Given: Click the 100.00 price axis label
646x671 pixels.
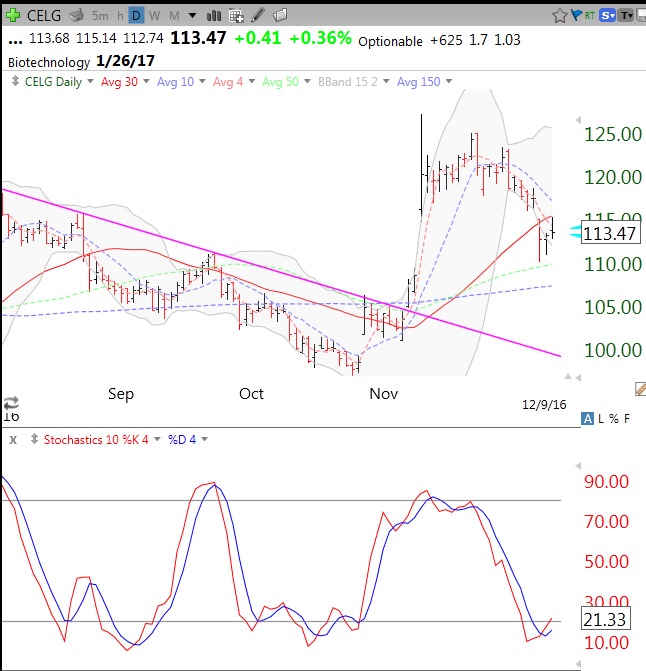Looking at the screenshot, I should tap(613, 350).
